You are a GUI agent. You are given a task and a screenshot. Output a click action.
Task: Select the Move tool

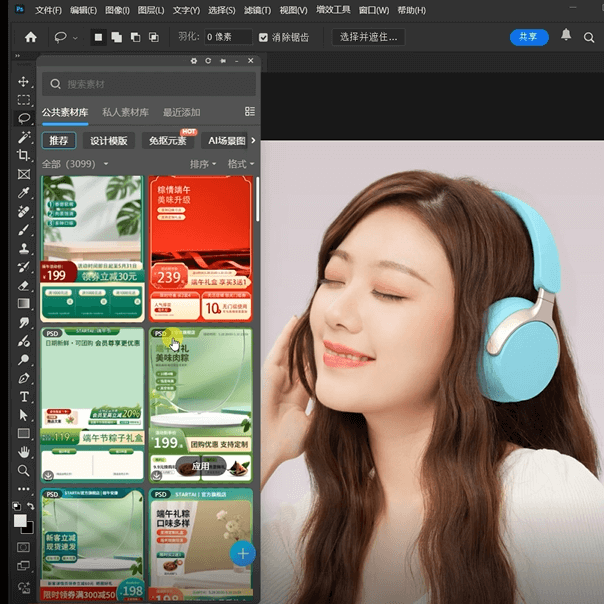[23, 82]
